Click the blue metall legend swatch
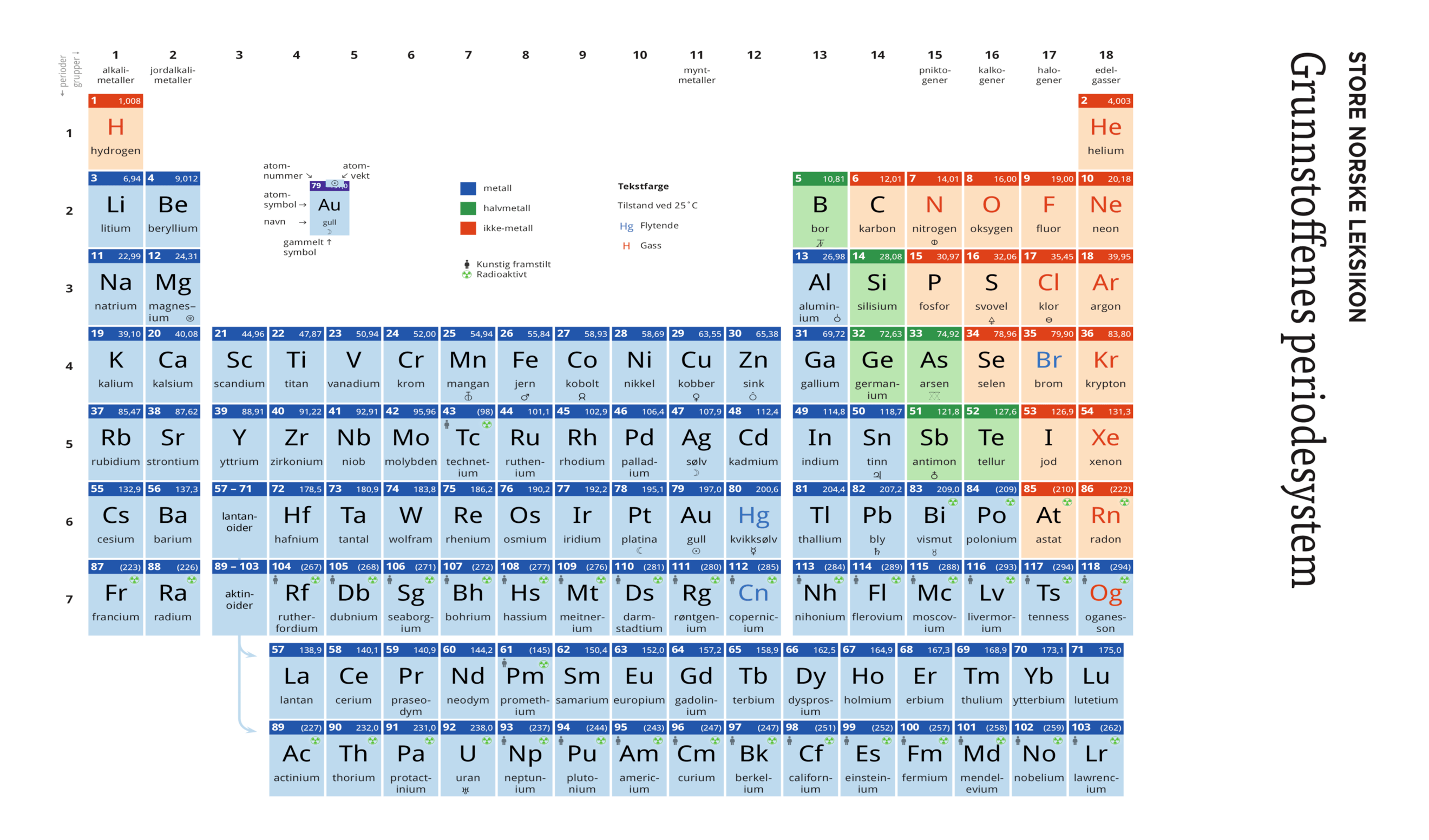 point(468,188)
